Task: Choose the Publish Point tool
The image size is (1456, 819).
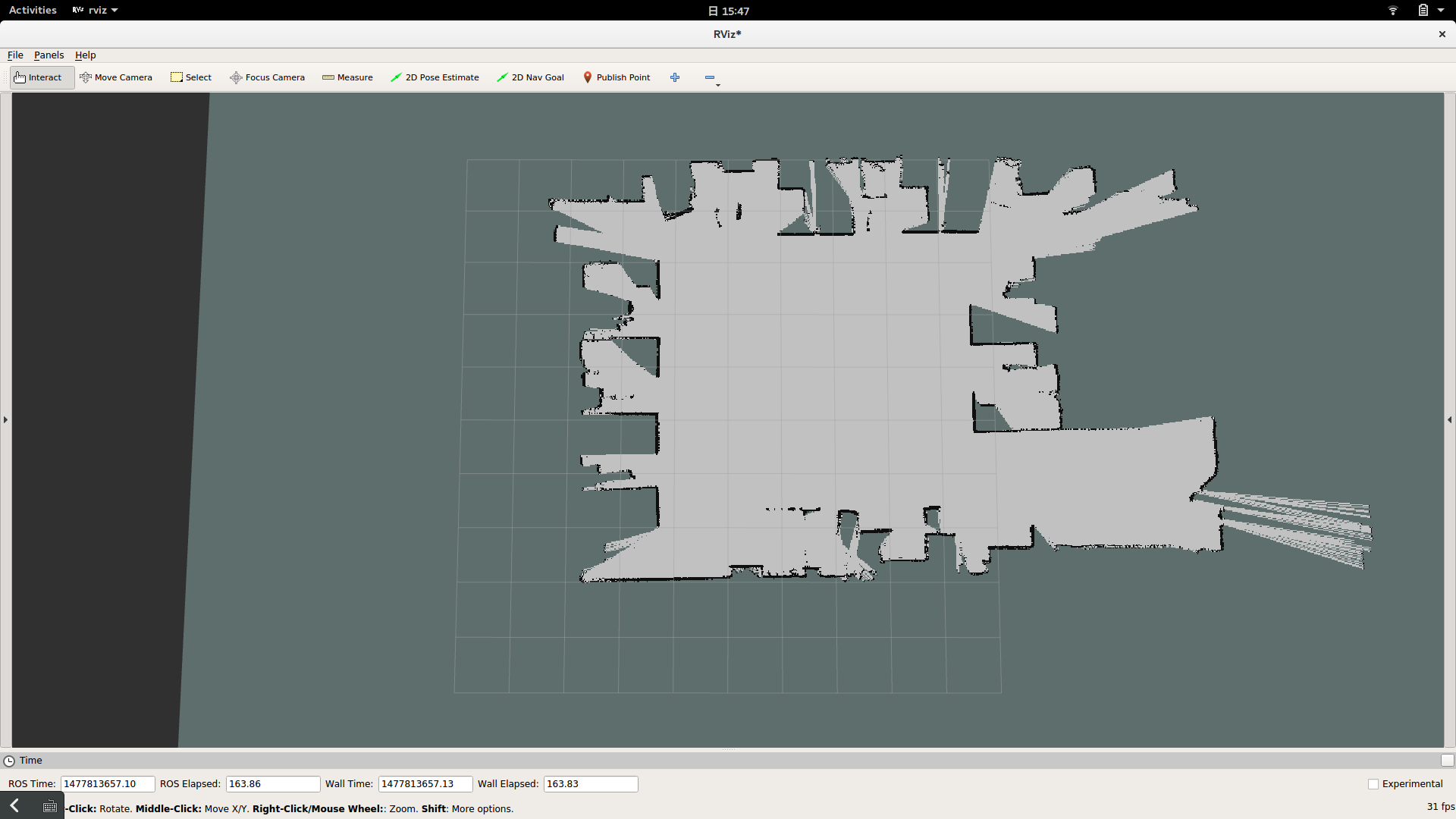Action: pos(617,77)
